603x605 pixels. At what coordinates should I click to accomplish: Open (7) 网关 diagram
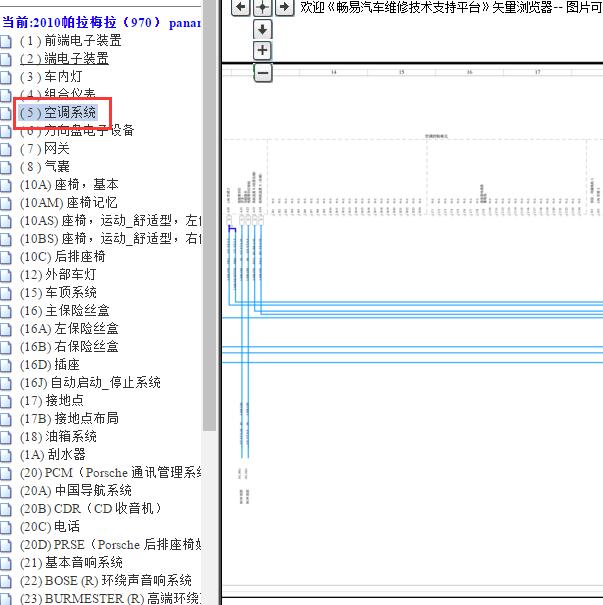click(45, 149)
